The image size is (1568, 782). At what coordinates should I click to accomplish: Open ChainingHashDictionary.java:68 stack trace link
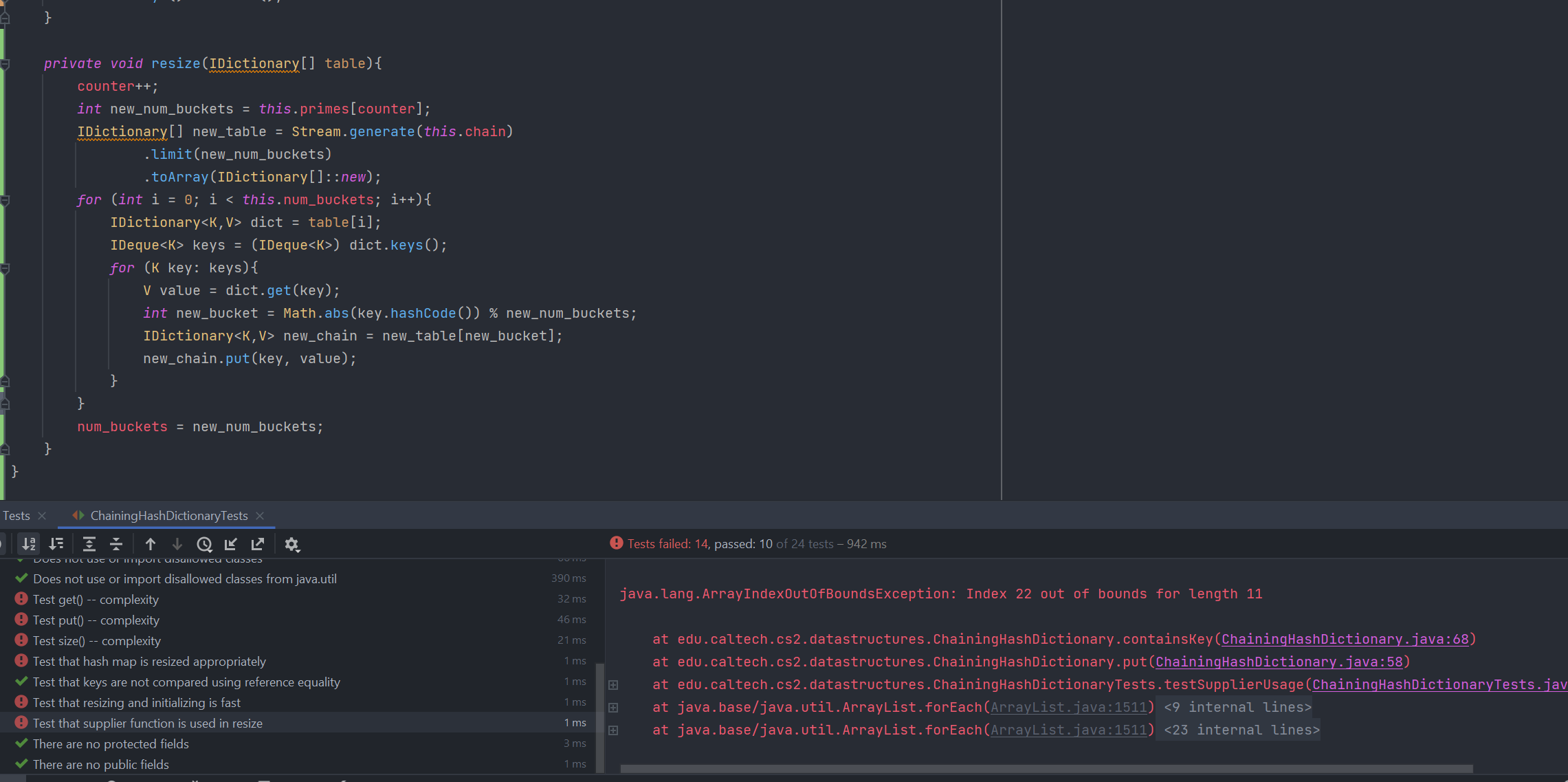[x=1345, y=639]
